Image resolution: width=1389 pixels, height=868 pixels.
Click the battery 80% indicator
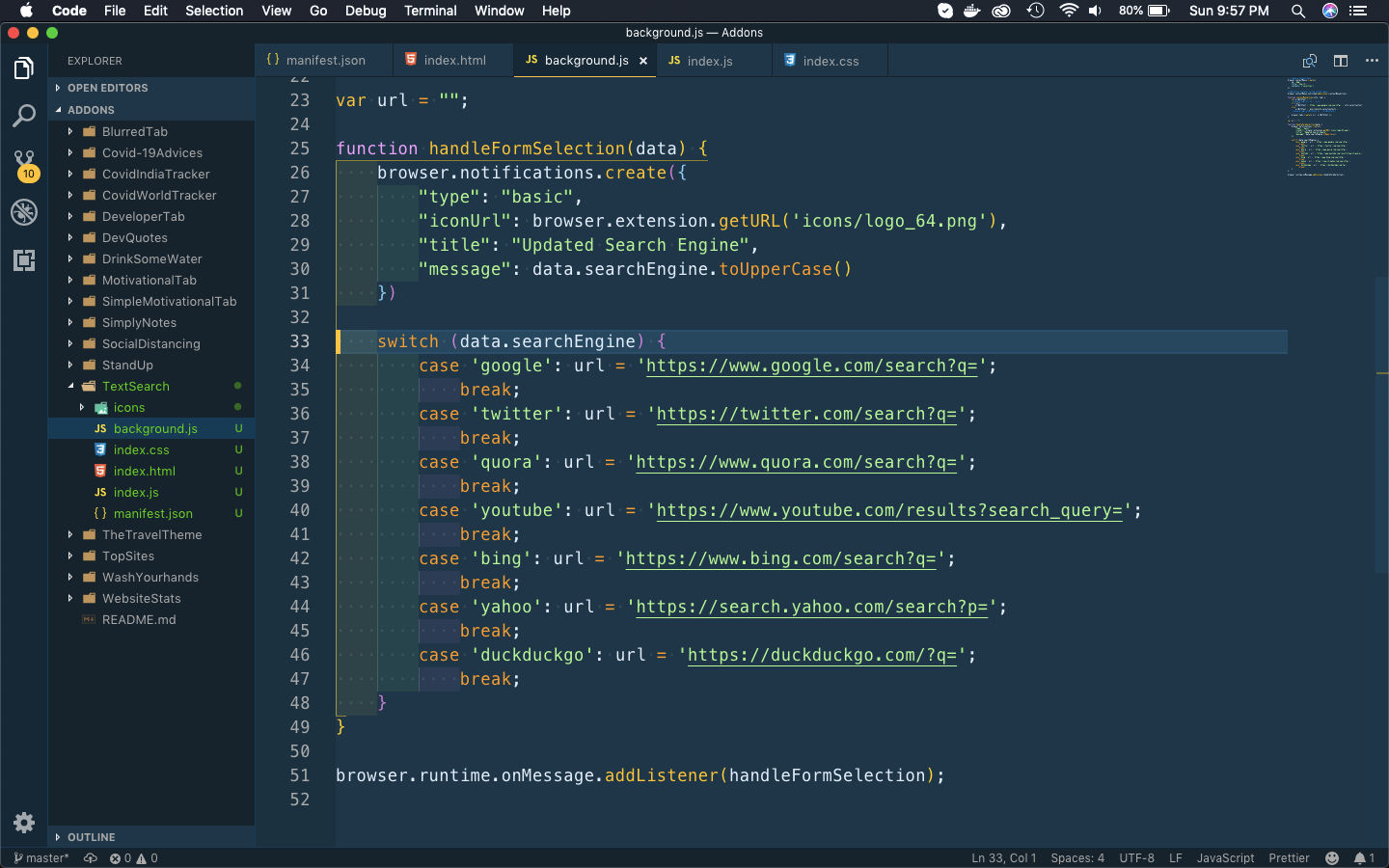(x=1144, y=11)
